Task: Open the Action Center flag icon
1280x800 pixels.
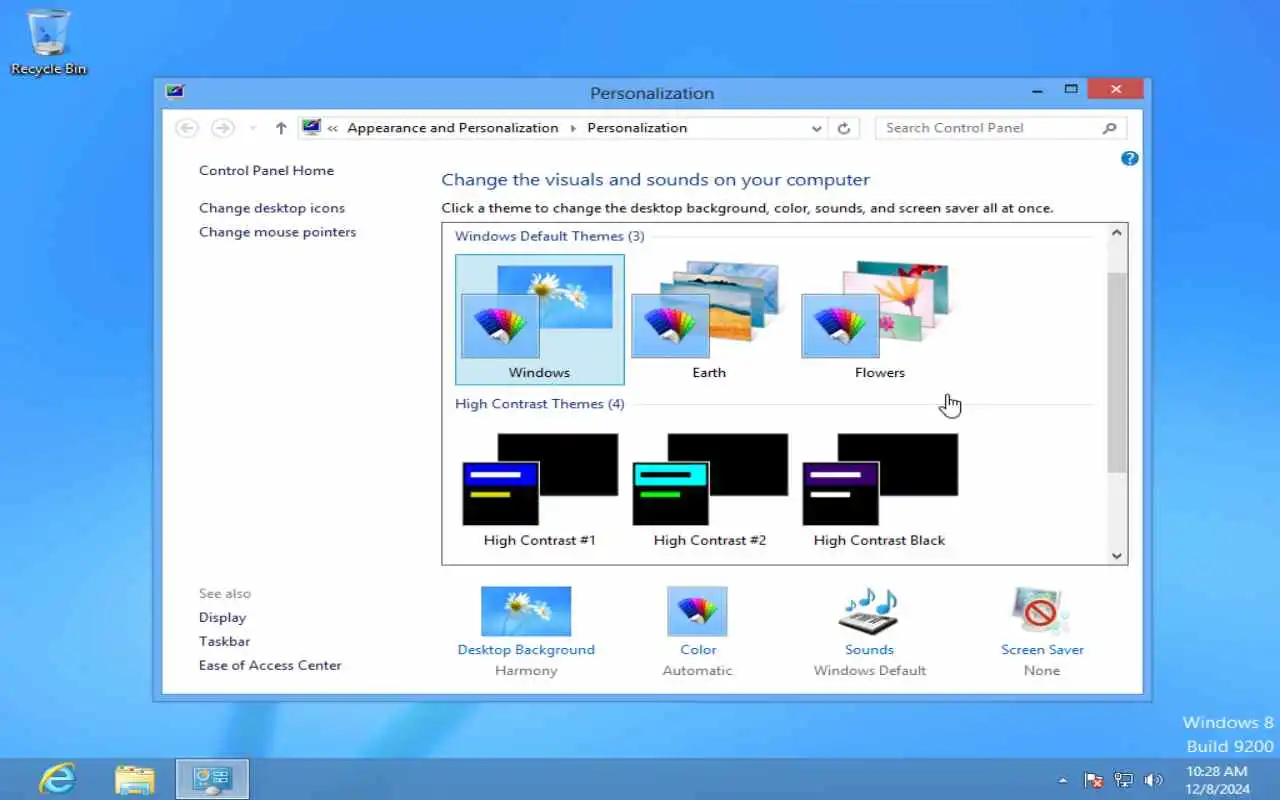Action: [1094, 780]
